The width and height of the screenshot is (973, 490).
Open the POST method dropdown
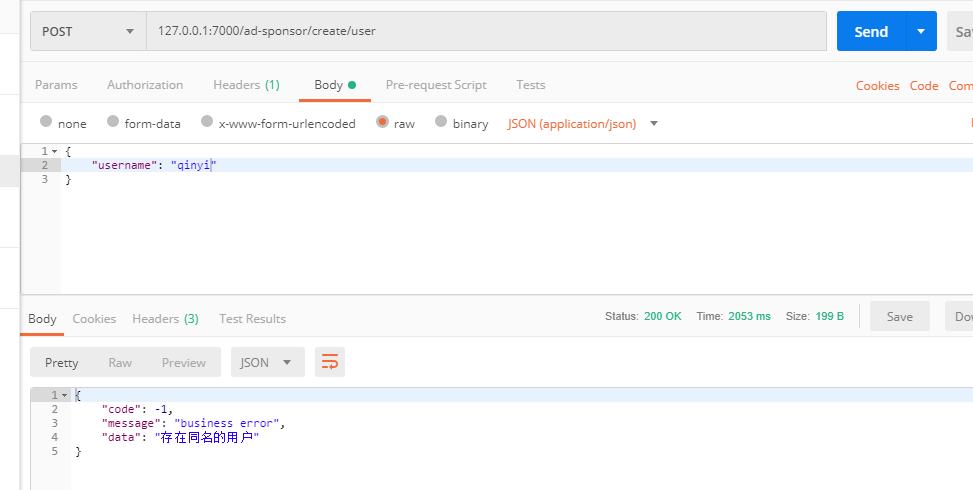click(88, 31)
